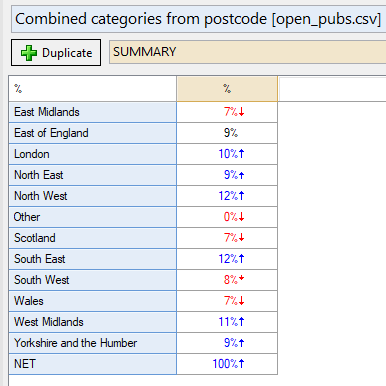Select the East of England row label
The height and width of the screenshot is (386, 386).
pos(93,133)
